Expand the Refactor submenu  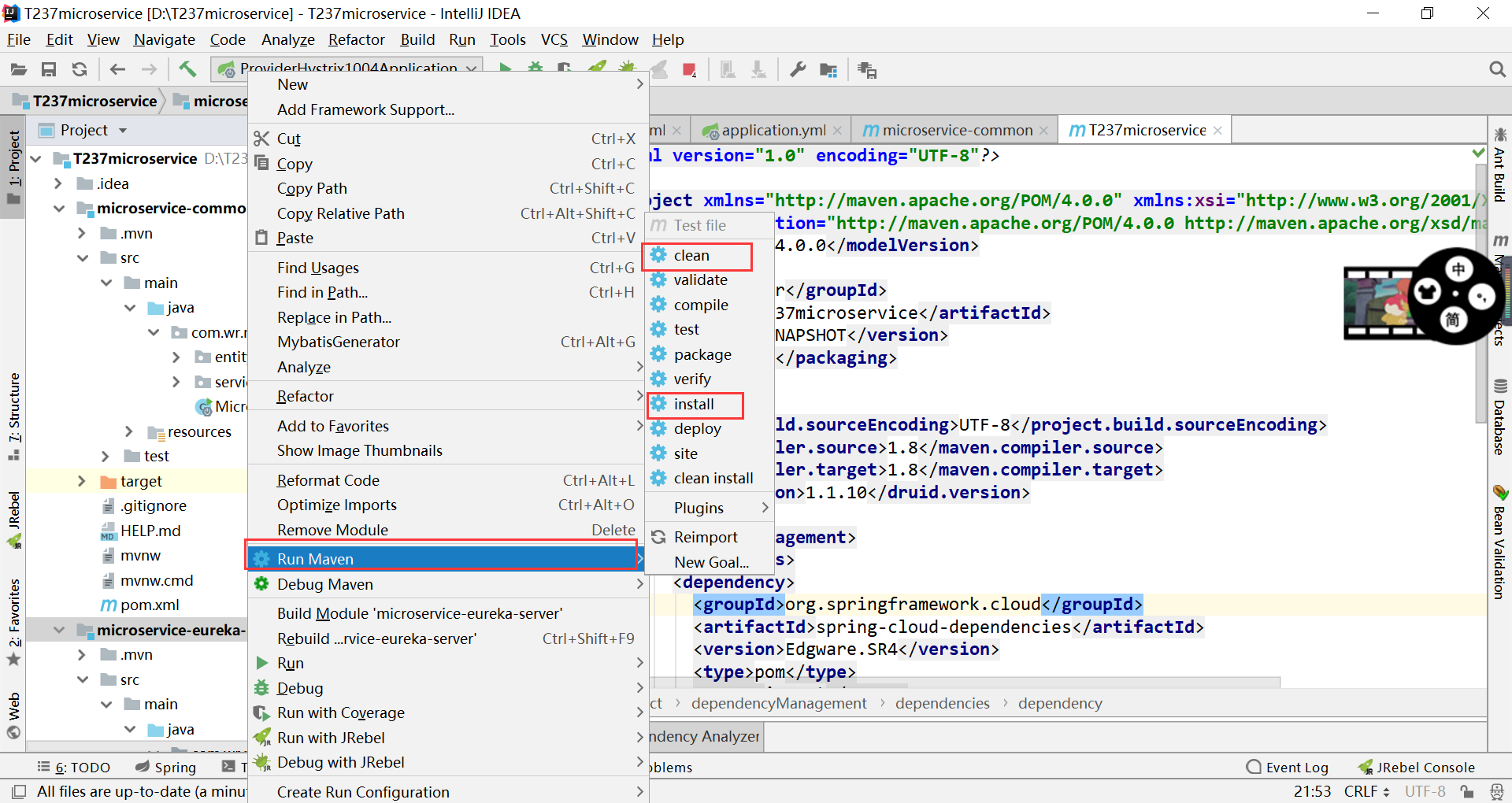click(x=447, y=396)
